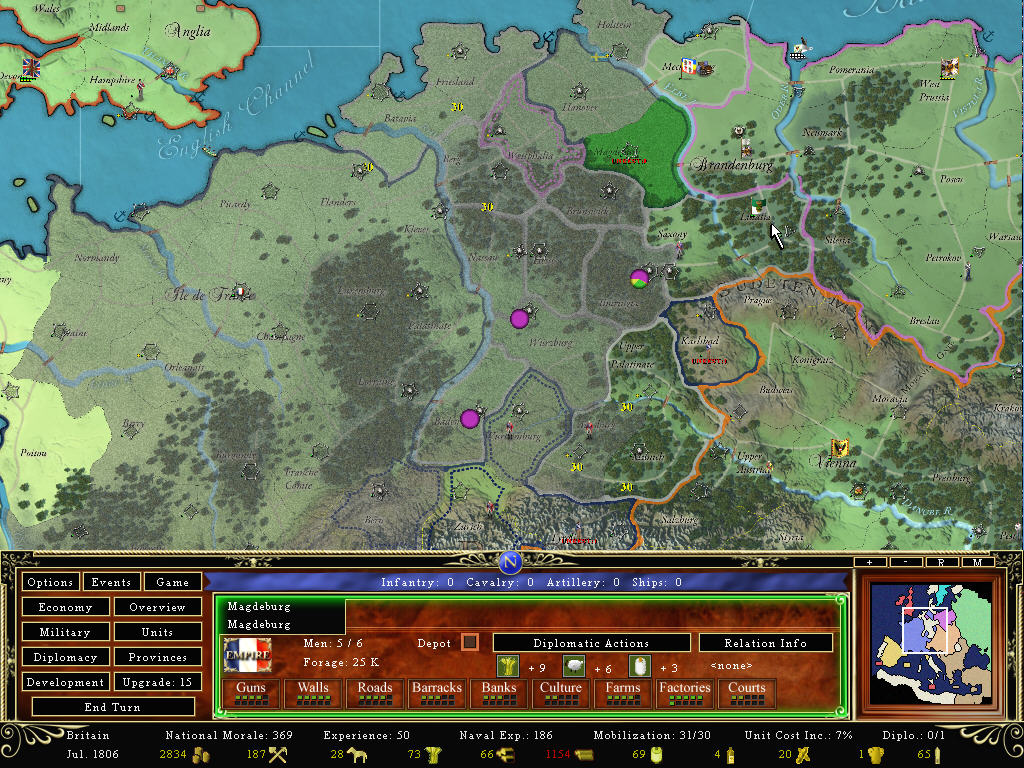Click the minimap R button
The height and width of the screenshot is (768, 1024).
click(942, 562)
